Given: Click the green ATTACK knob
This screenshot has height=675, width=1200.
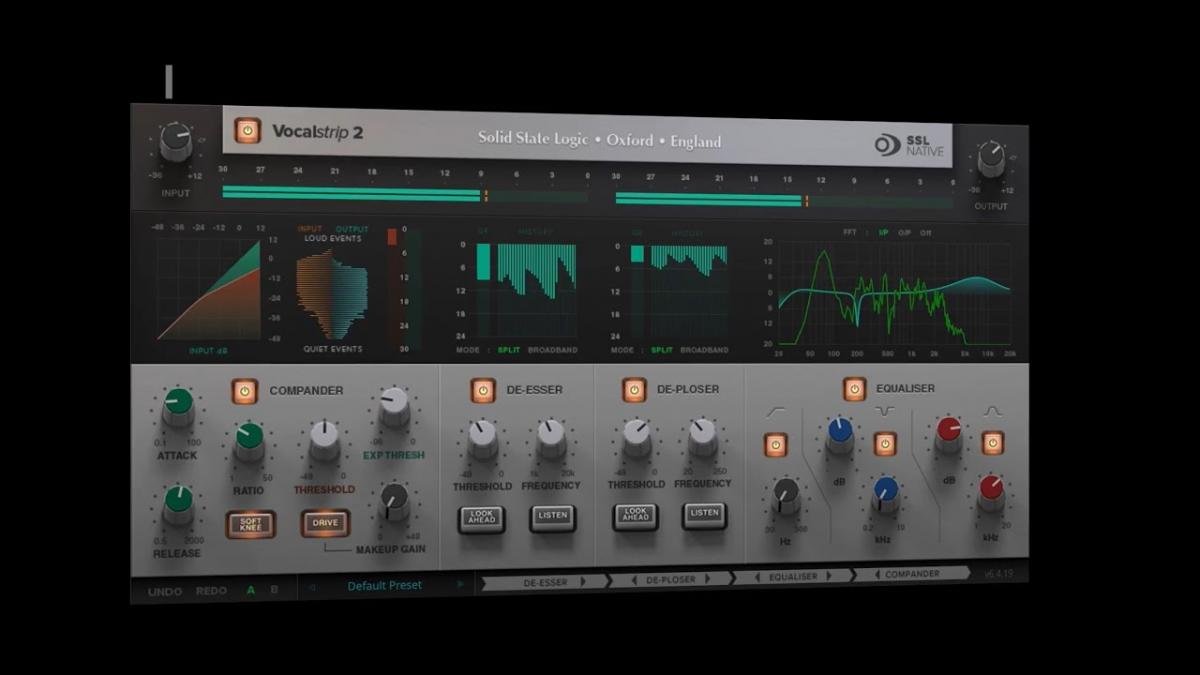Looking at the screenshot, I should 178,408.
